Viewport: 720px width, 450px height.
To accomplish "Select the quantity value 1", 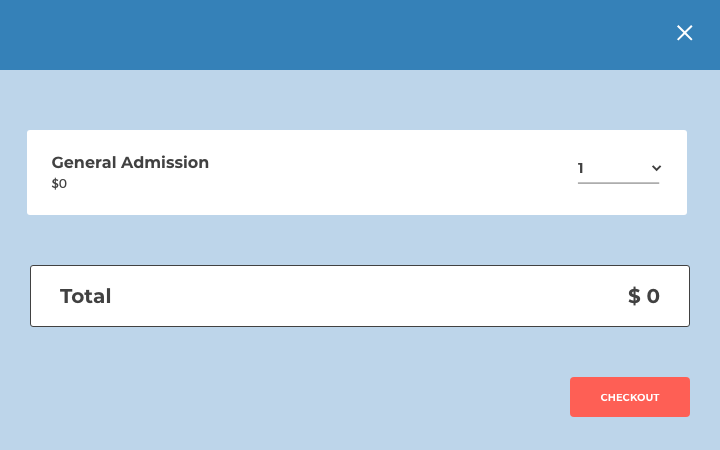I will click(581, 168).
